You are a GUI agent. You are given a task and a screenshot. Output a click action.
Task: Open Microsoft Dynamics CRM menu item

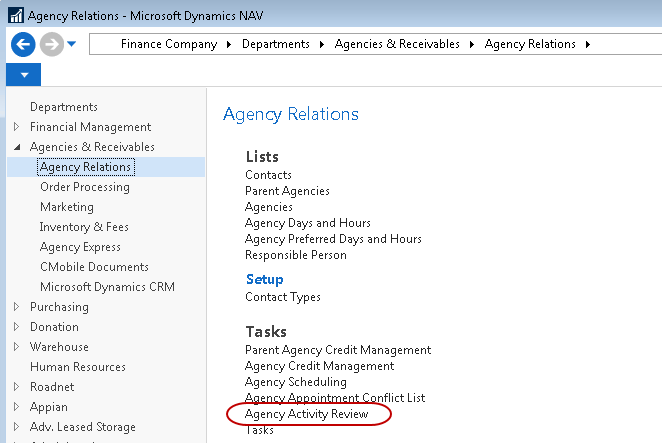(107, 287)
